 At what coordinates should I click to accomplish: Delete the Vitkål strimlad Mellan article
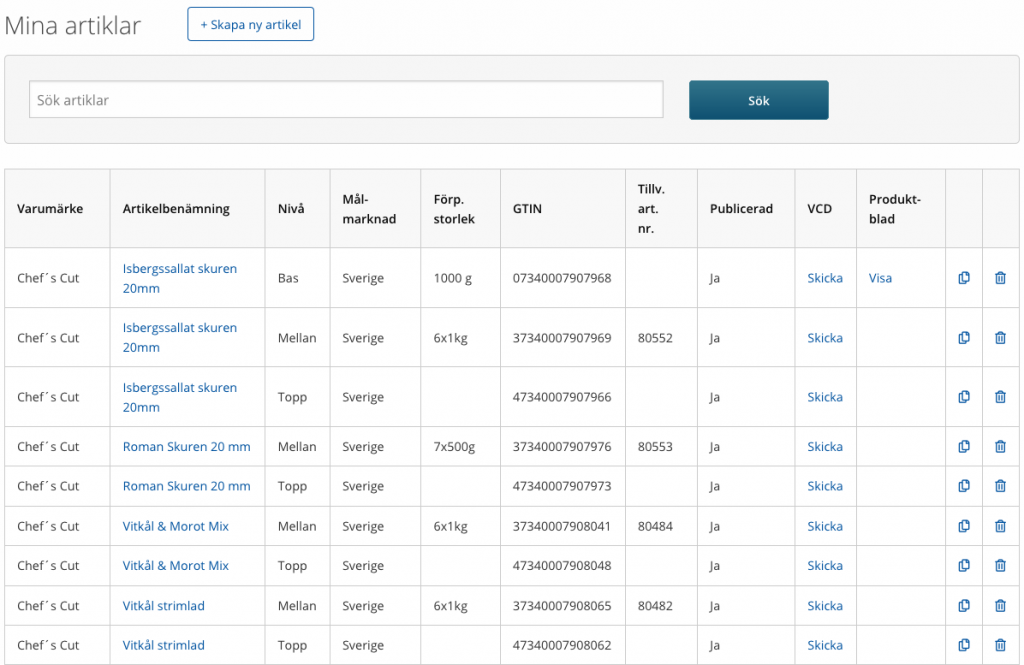click(x=1000, y=606)
